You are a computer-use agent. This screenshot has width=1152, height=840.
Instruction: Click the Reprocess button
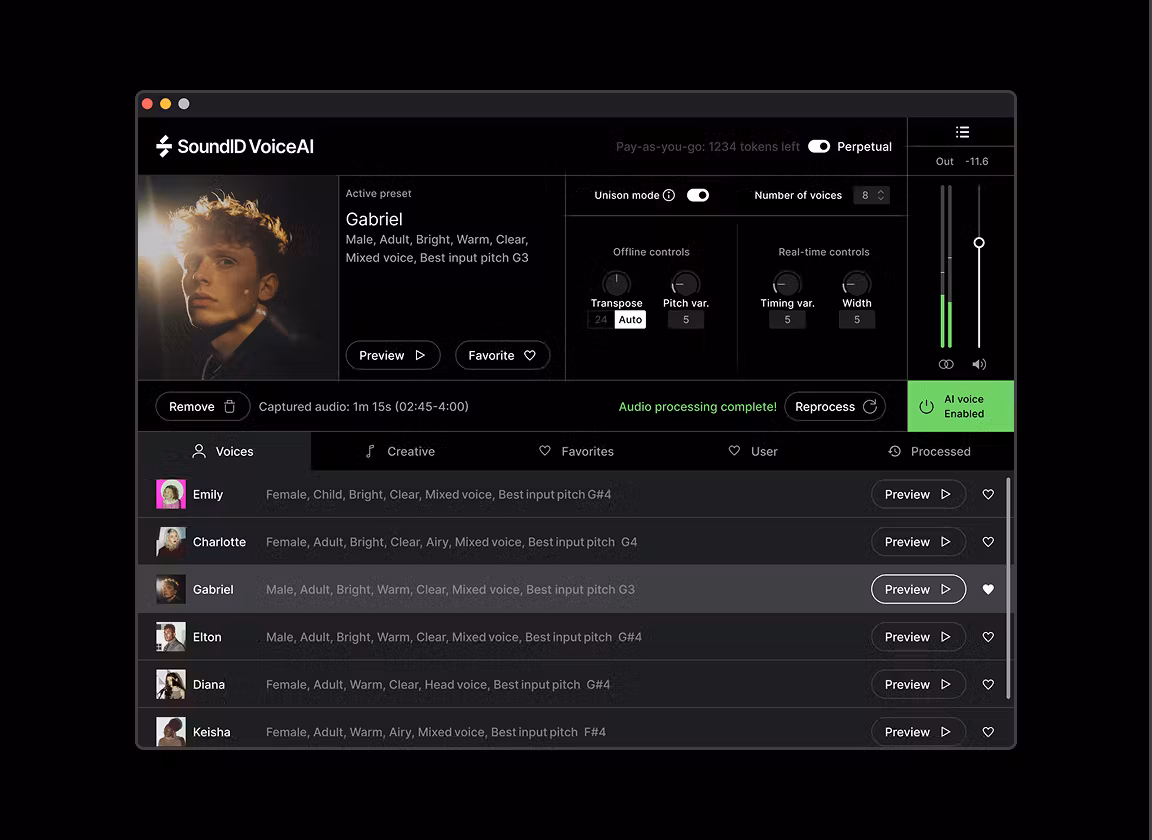tap(835, 406)
